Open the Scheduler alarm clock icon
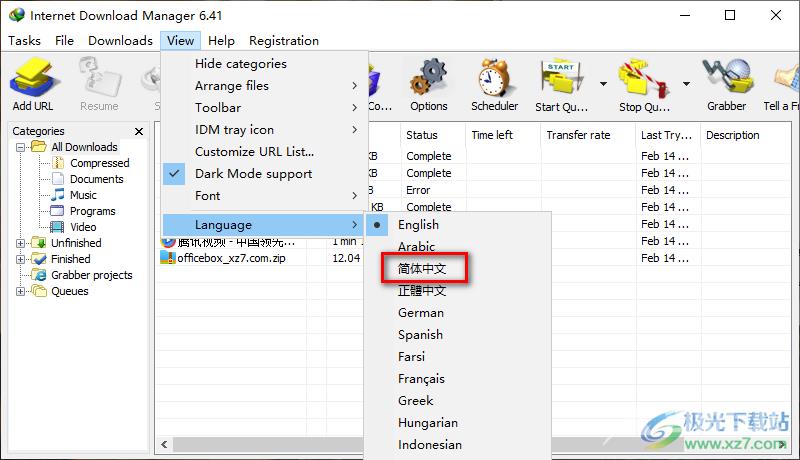The image size is (800, 460). (494, 78)
